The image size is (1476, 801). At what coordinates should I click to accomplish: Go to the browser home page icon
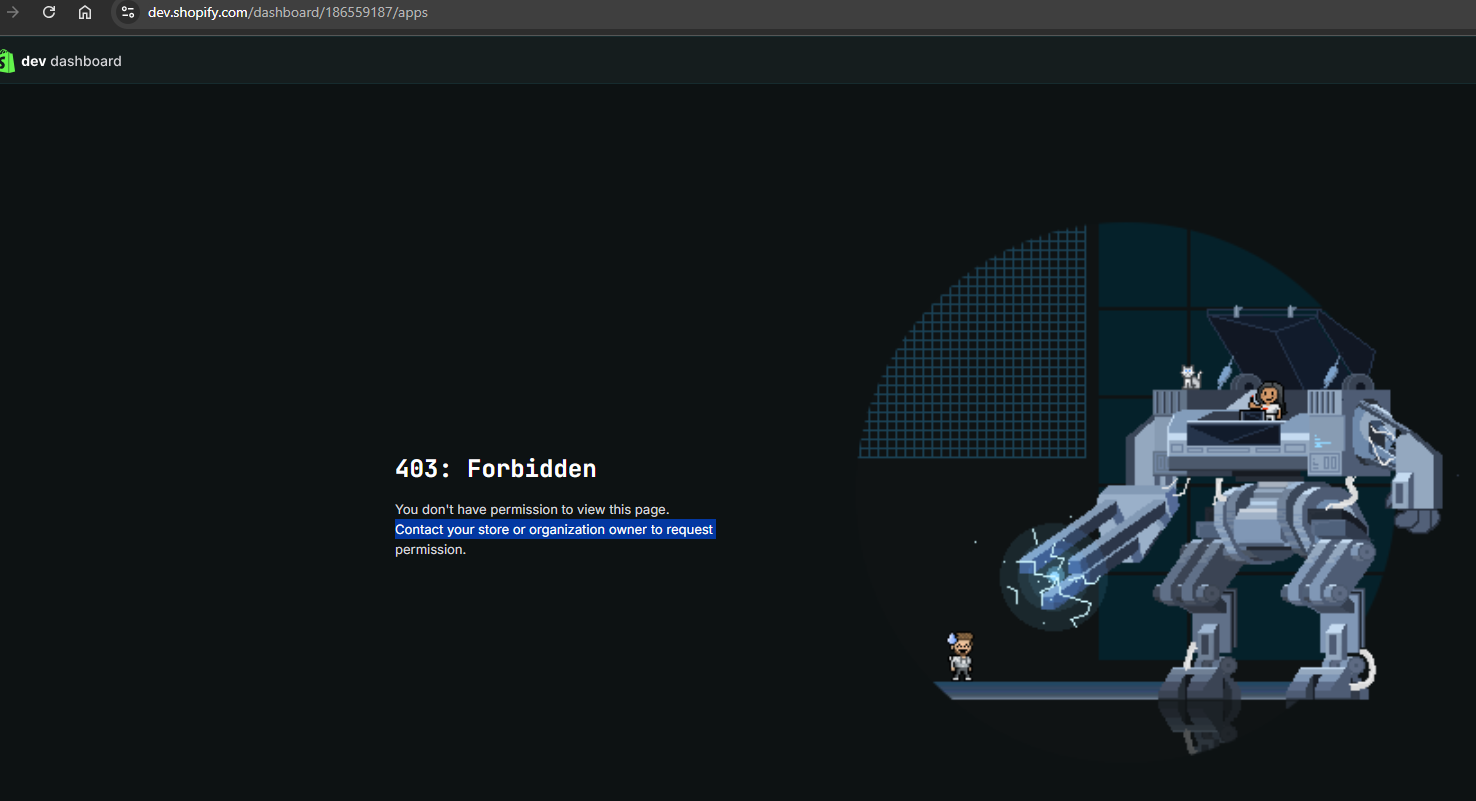point(85,13)
